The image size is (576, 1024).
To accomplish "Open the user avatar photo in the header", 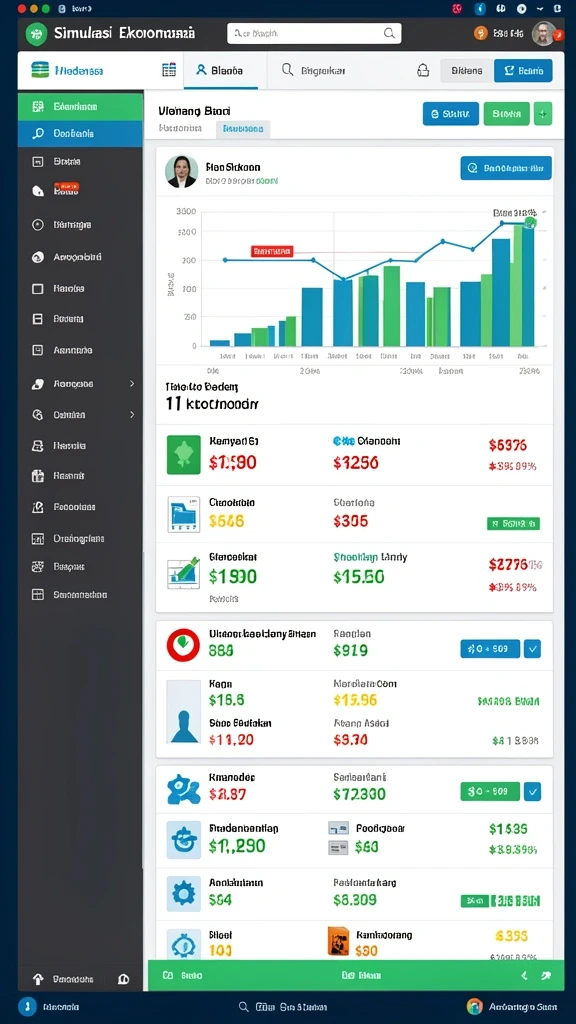I will pos(543,33).
